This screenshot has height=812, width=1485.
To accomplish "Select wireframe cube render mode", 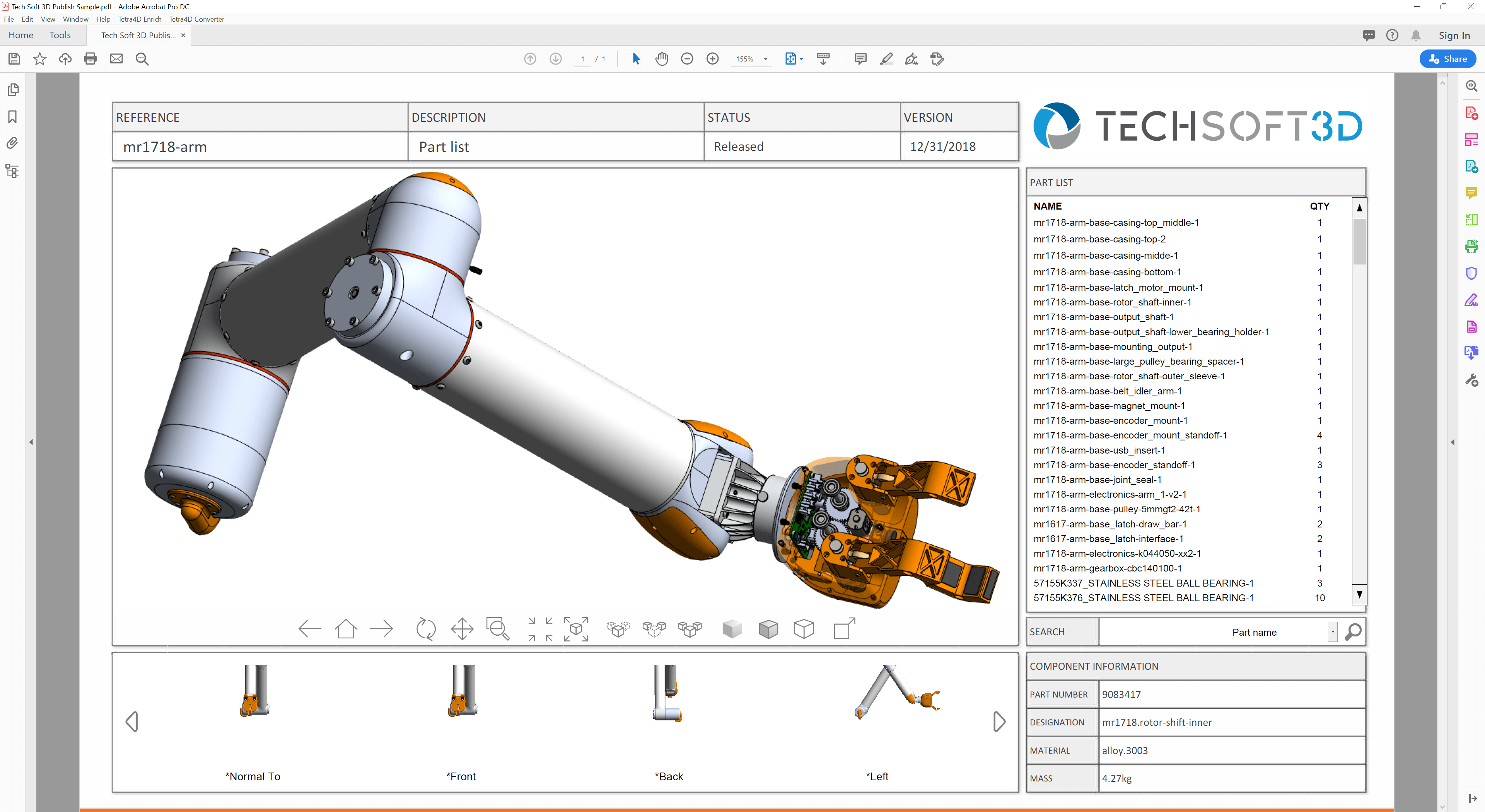I will click(x=804, y=629).
